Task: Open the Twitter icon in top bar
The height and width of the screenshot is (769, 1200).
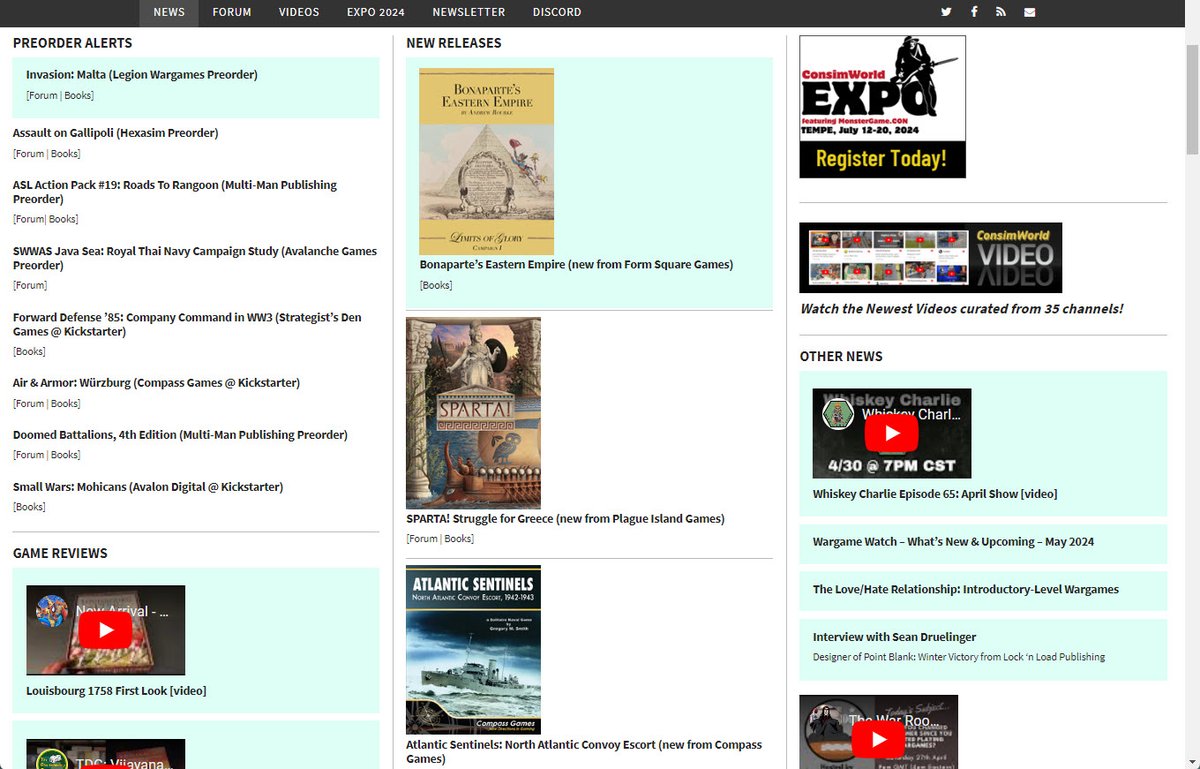Action: pos(946,12)
